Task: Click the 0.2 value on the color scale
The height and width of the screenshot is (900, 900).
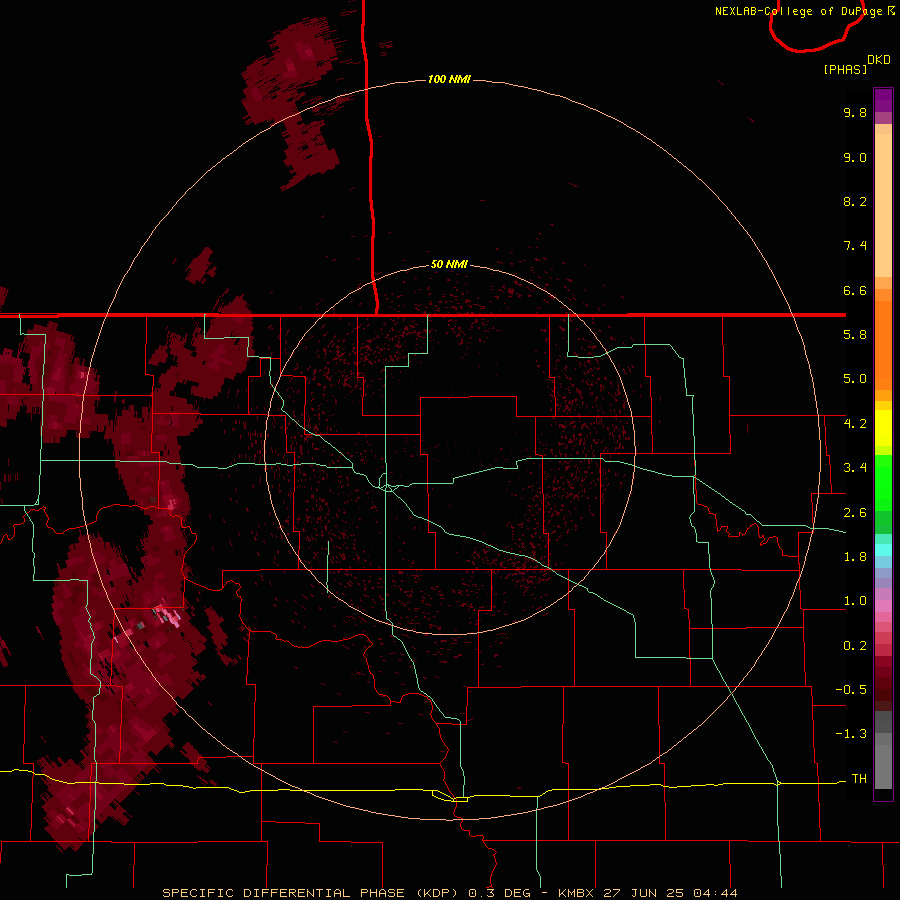Action: (855, 646)
